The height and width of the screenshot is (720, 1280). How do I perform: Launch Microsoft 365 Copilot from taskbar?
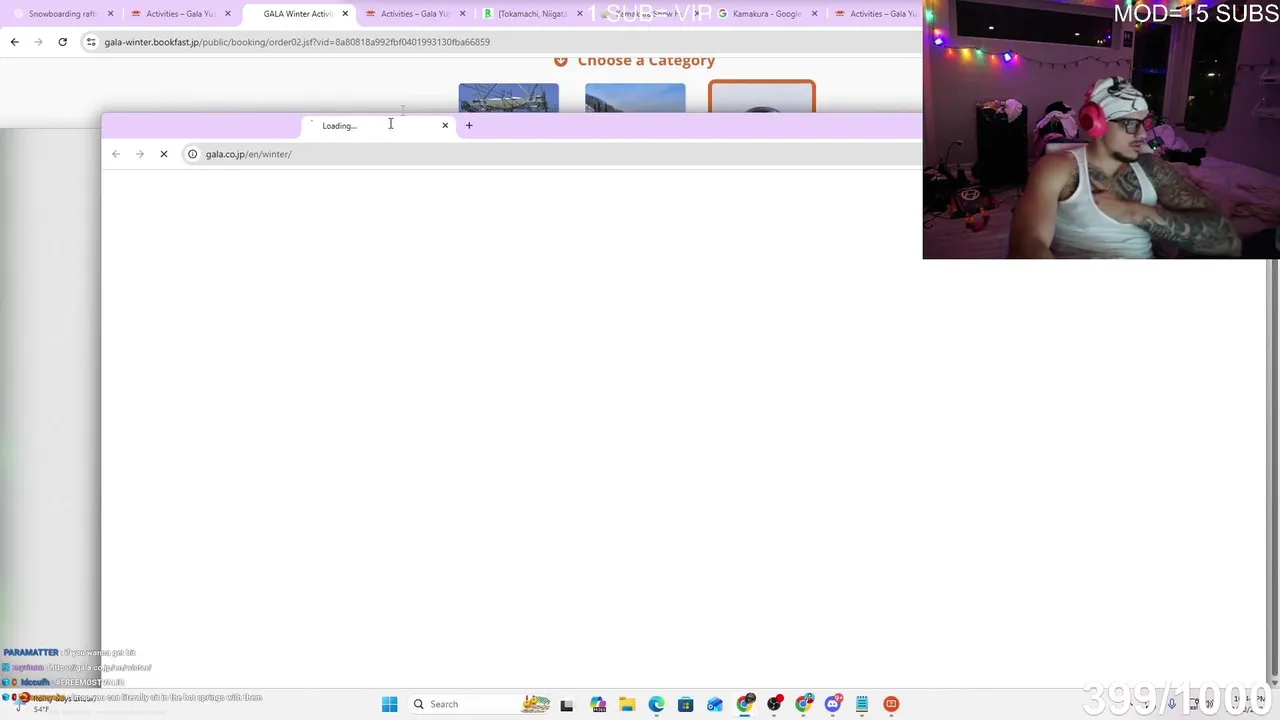click(x=598, y=704)
